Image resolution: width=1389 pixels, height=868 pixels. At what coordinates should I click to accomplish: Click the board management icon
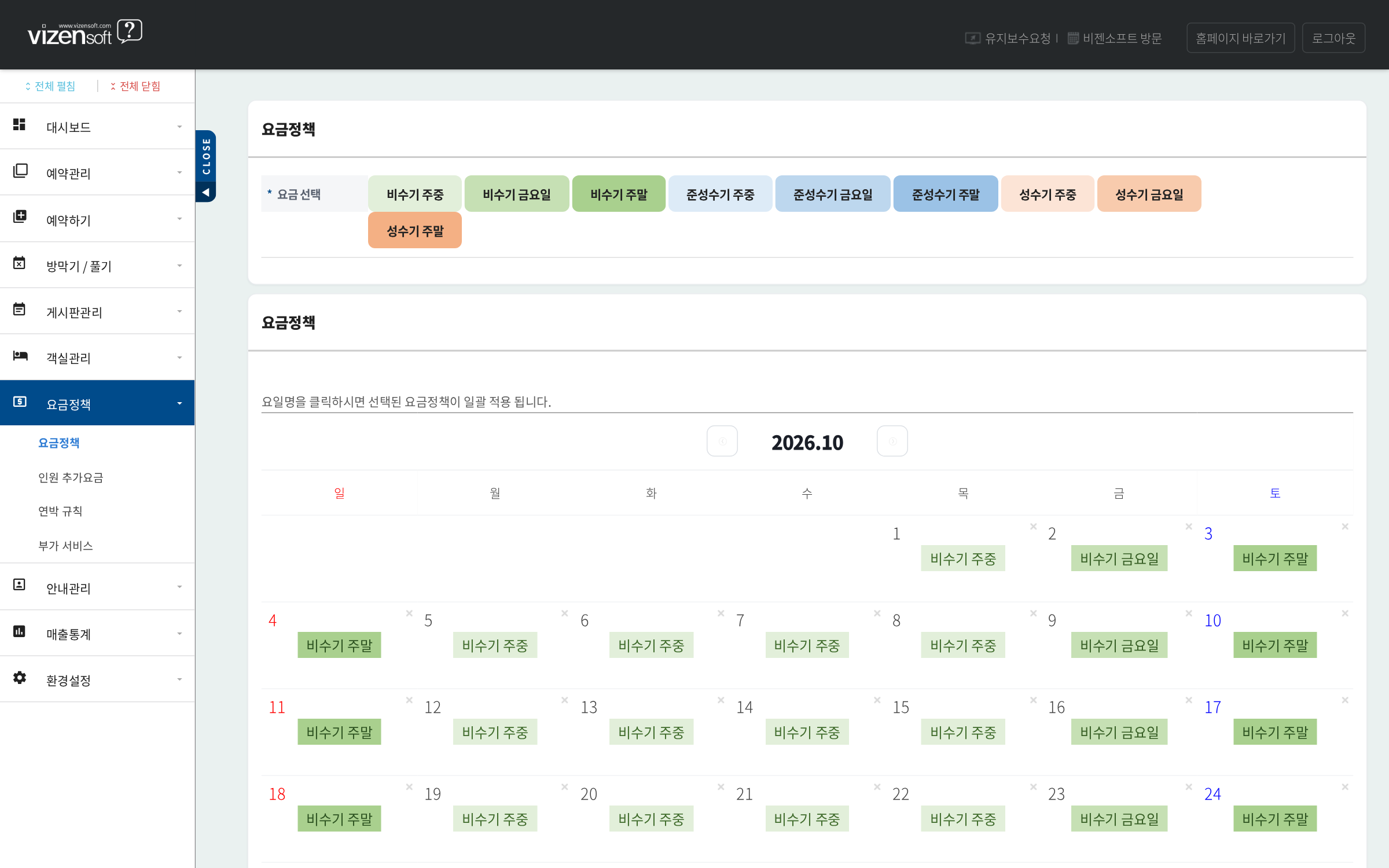pyautogui.click(x=19, y=309)
